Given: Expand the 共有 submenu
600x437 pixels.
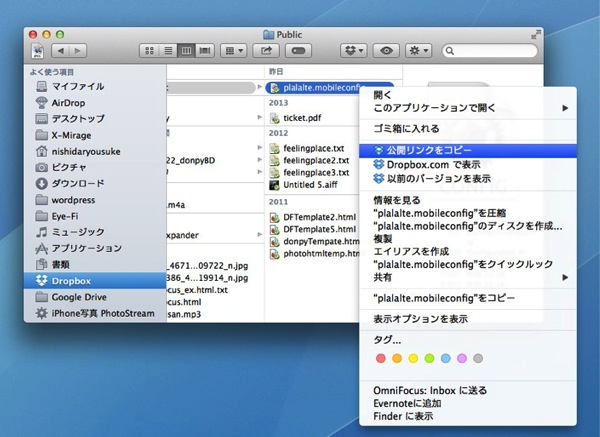Looking at the screenshot, I should pos(468,277).
